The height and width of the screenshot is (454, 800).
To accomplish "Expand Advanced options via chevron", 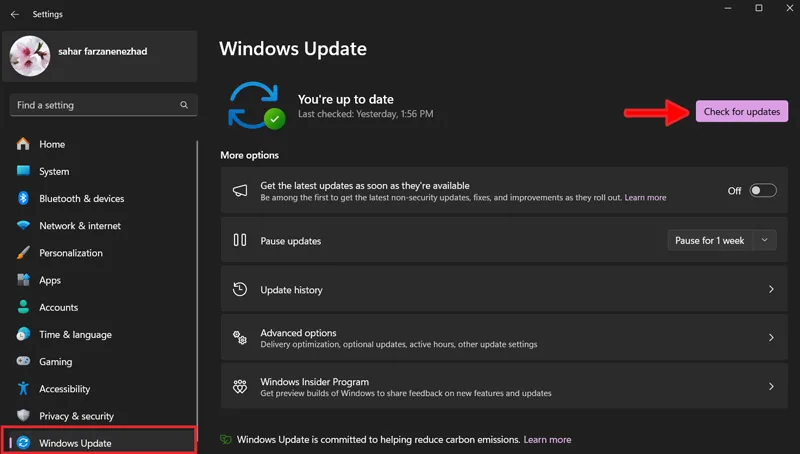I will click(x=771, y=337).
